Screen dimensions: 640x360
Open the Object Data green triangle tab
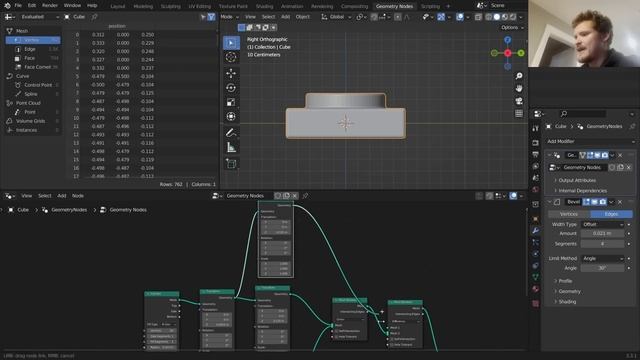click(x=536, y=277)
